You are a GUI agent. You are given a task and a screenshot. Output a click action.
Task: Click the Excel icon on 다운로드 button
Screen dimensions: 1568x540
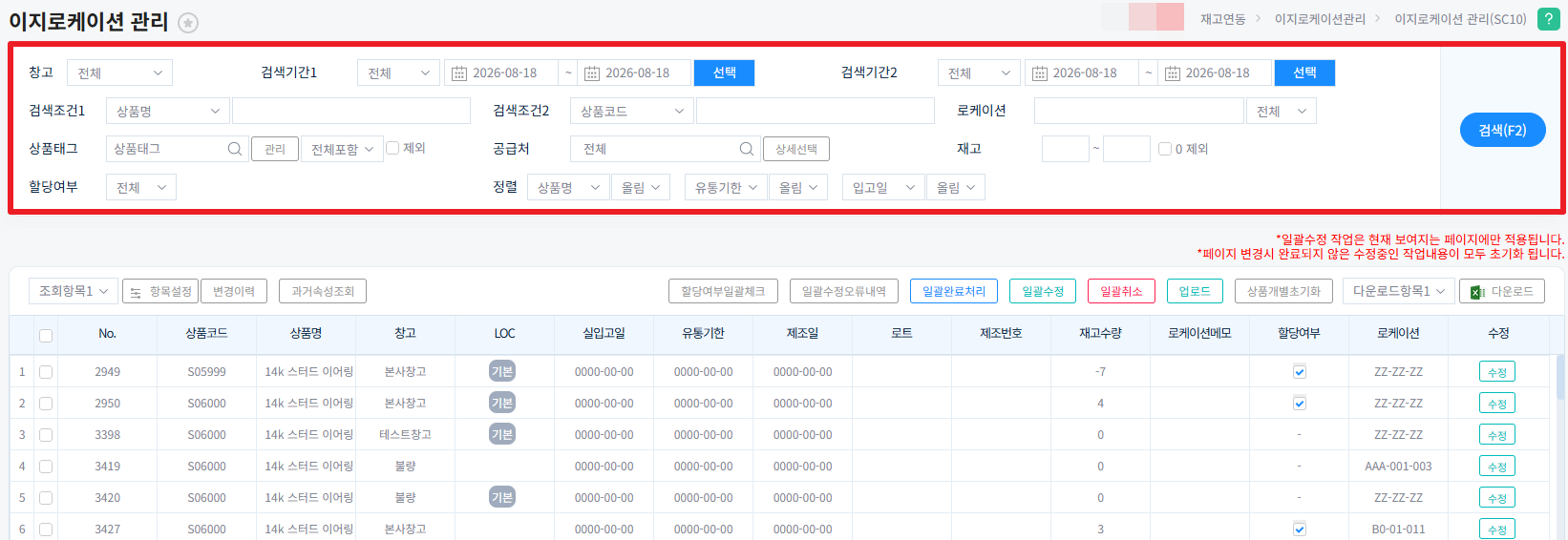[1476, 292]
